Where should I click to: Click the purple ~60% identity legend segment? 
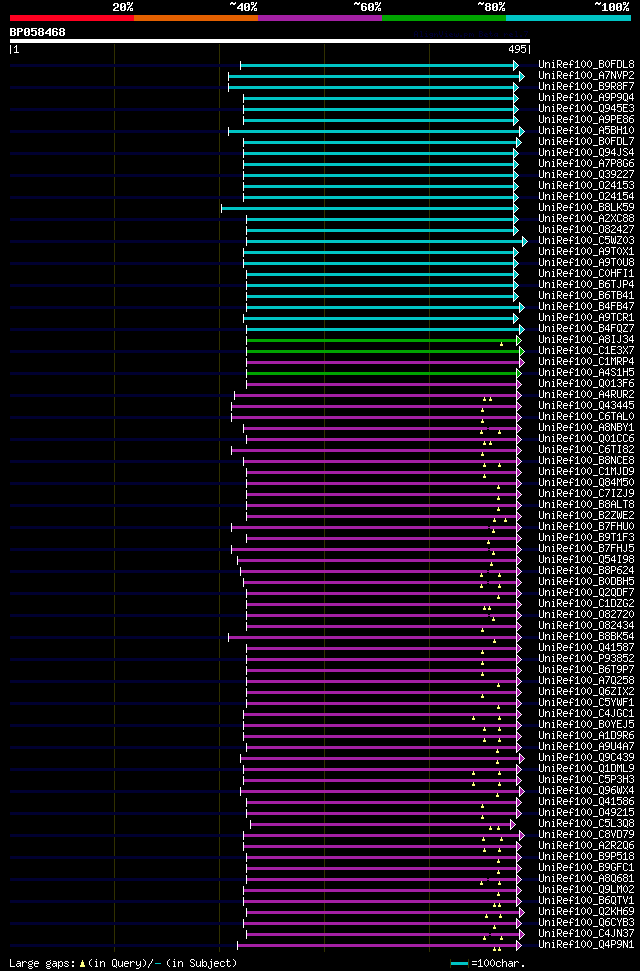(320, 18)
